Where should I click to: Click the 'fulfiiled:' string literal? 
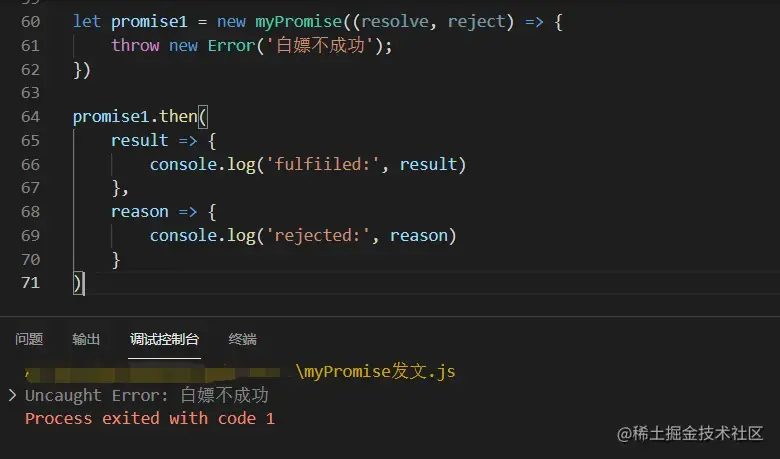pyautogui.click(x=323, y=165)
